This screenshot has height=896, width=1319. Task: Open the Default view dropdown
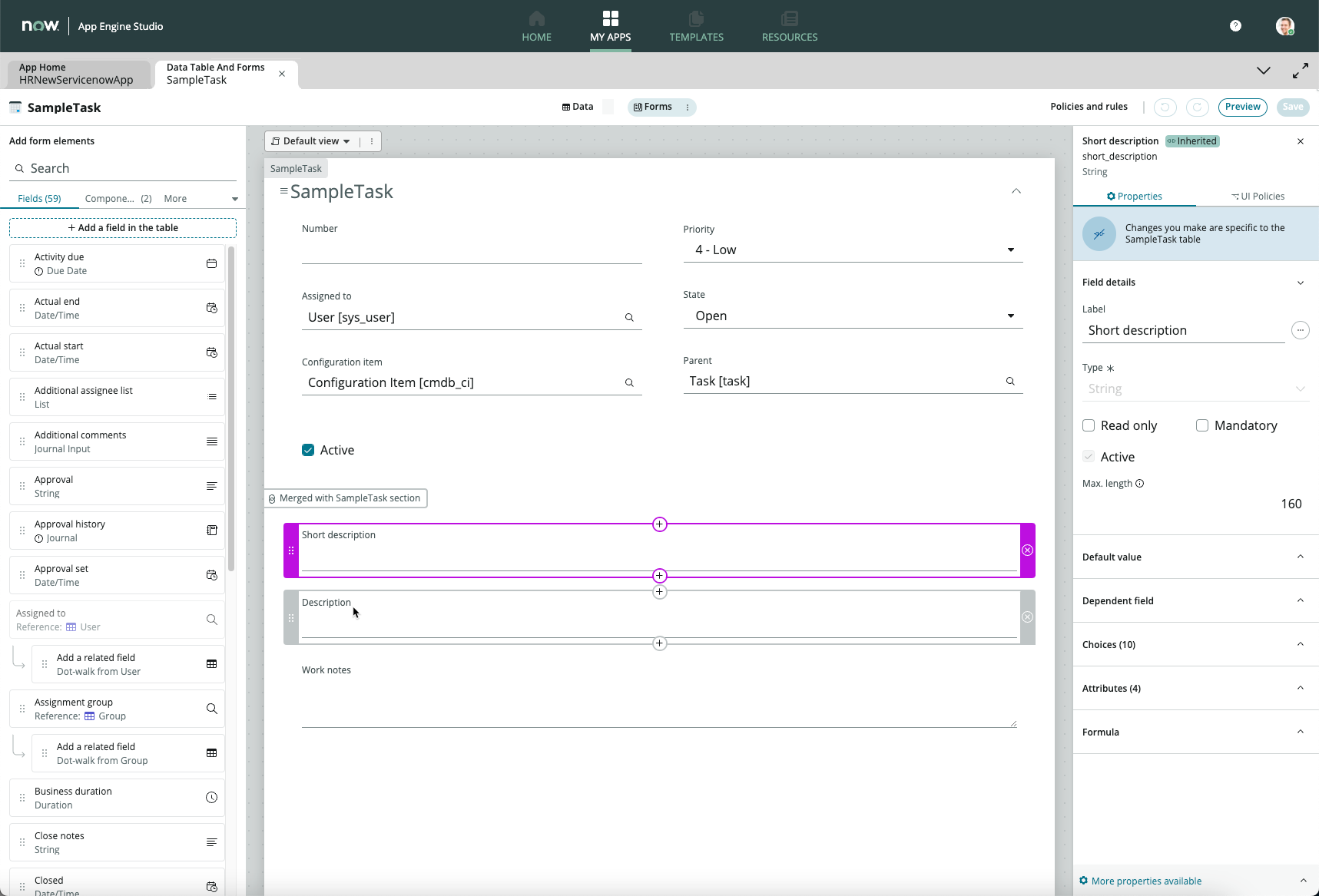coord(311,141)
